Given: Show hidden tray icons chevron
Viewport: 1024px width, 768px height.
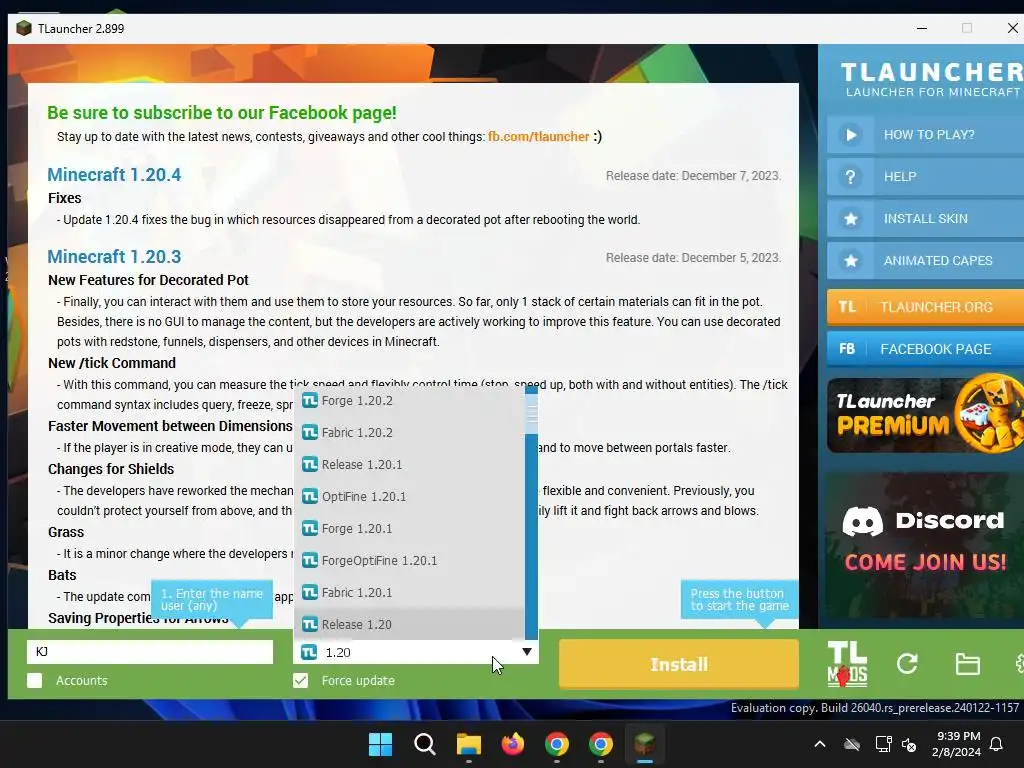Looking at the screenshot, I should point(820,744).
